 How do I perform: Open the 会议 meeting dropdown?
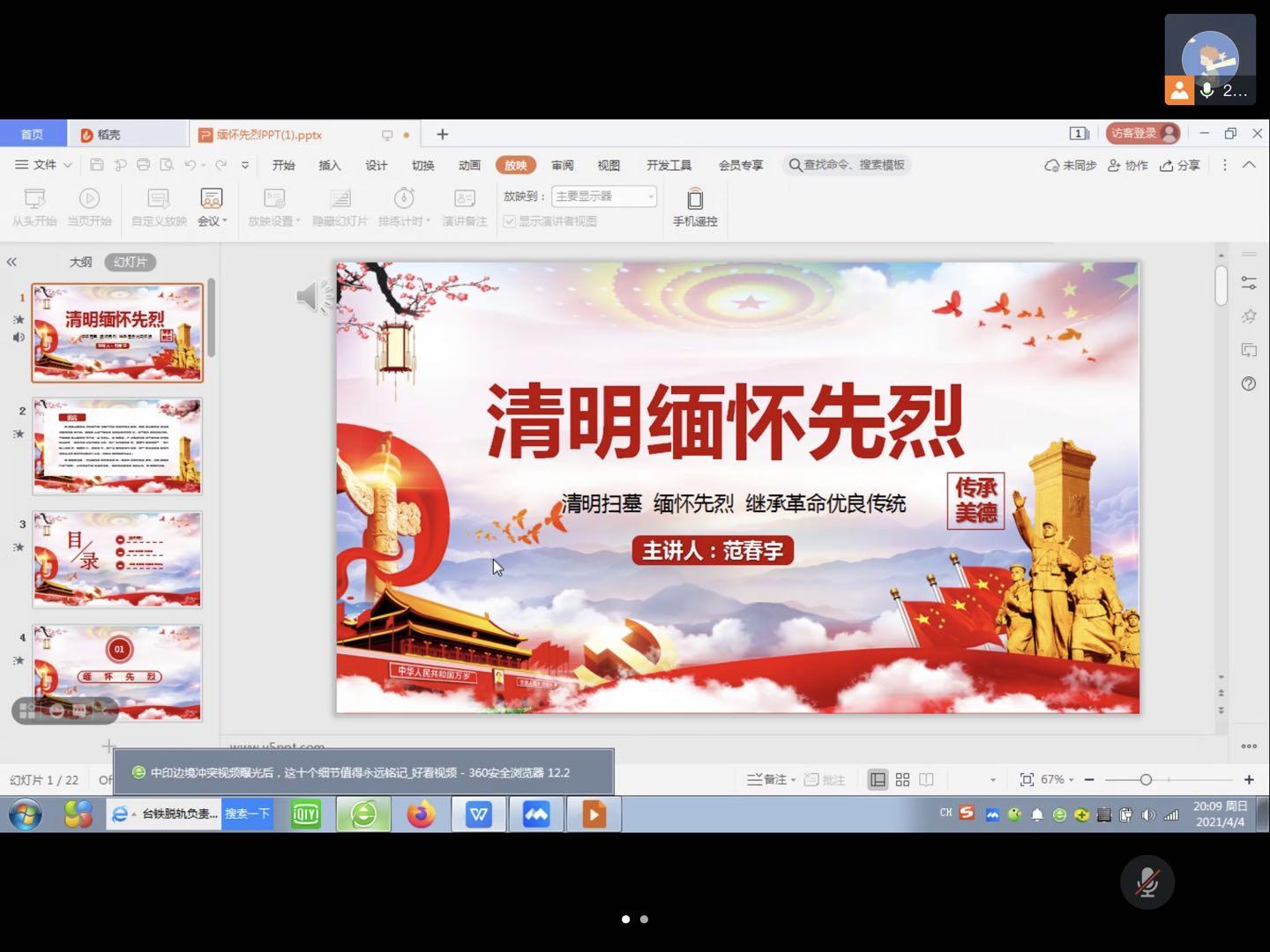coord(212,220)
